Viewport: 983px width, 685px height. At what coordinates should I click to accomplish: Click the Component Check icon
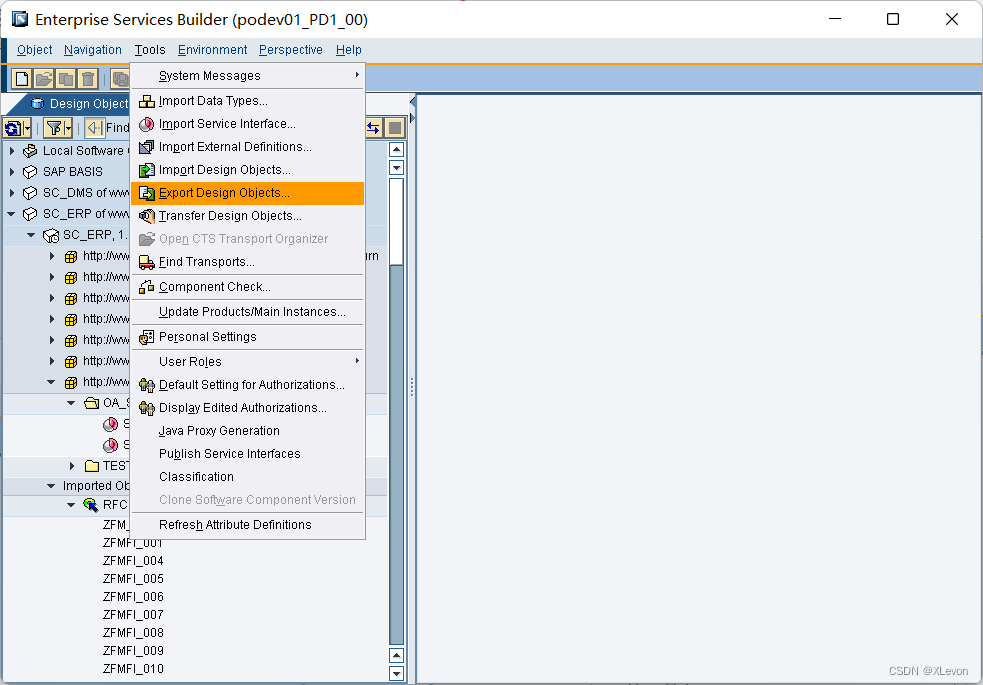coord(147,287)
